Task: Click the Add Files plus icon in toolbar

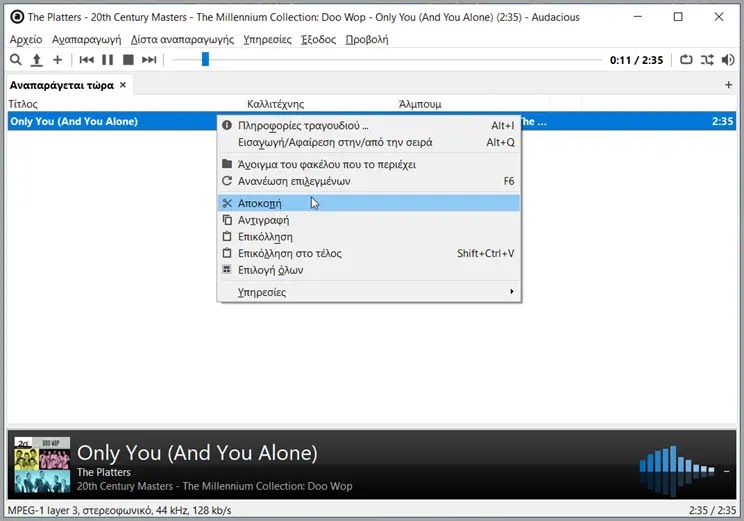Action: [x=57, y=60]
